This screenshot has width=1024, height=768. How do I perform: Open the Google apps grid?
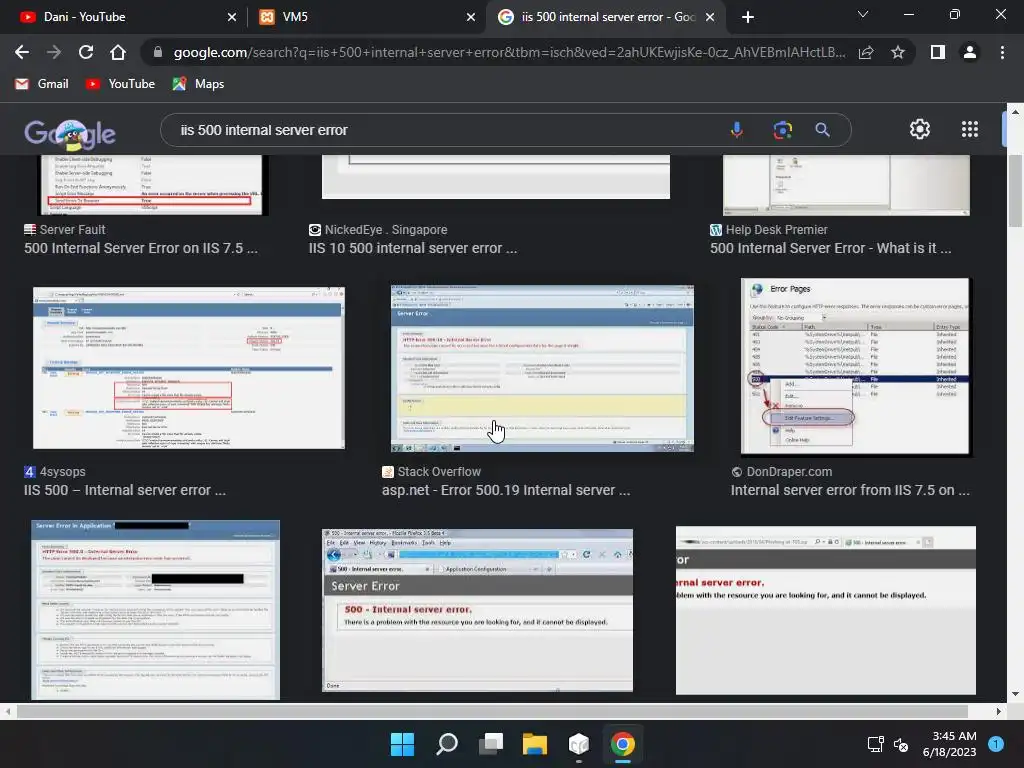pos(970,129)
